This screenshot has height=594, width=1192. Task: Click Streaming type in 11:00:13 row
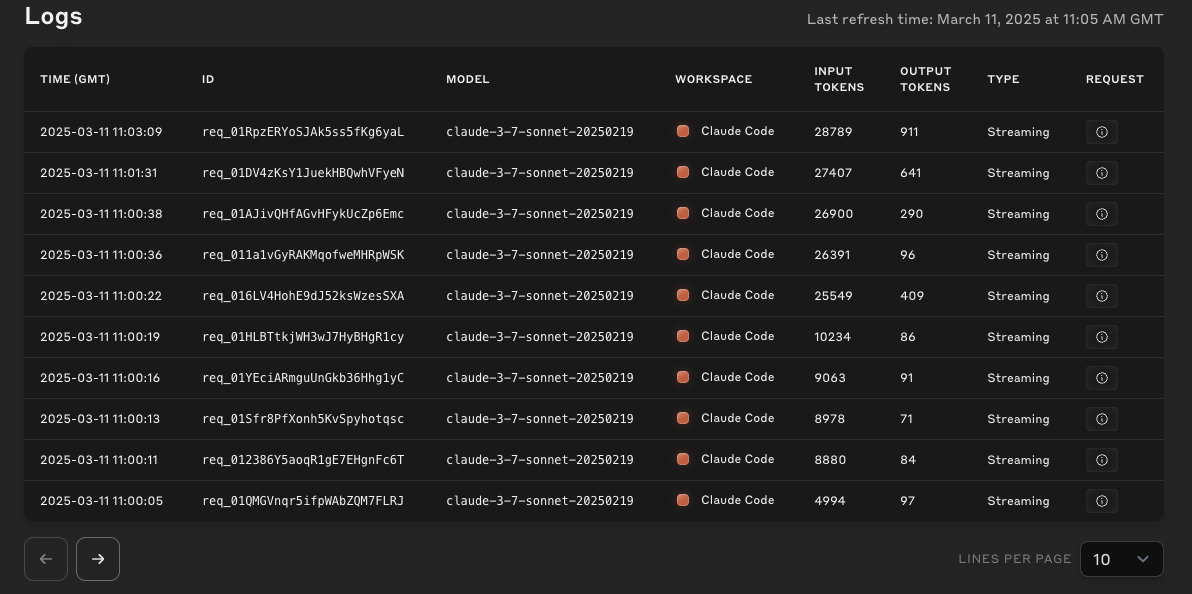pyautogui.click(x=1018, y=419)
